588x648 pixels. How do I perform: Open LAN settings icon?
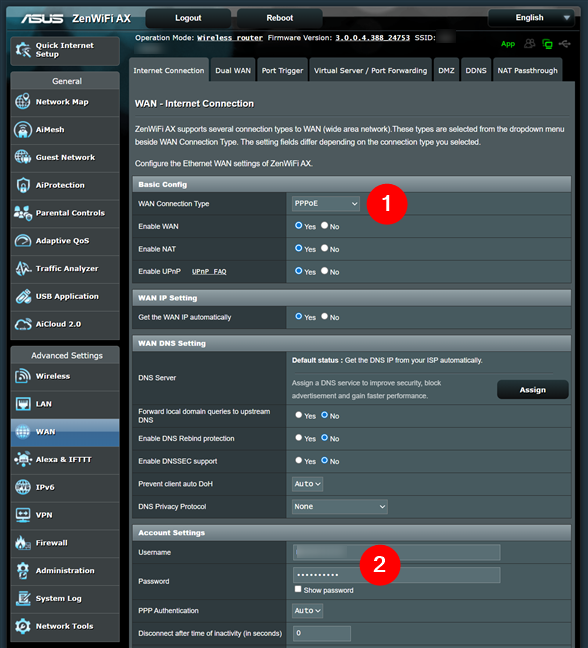point(23,404)
